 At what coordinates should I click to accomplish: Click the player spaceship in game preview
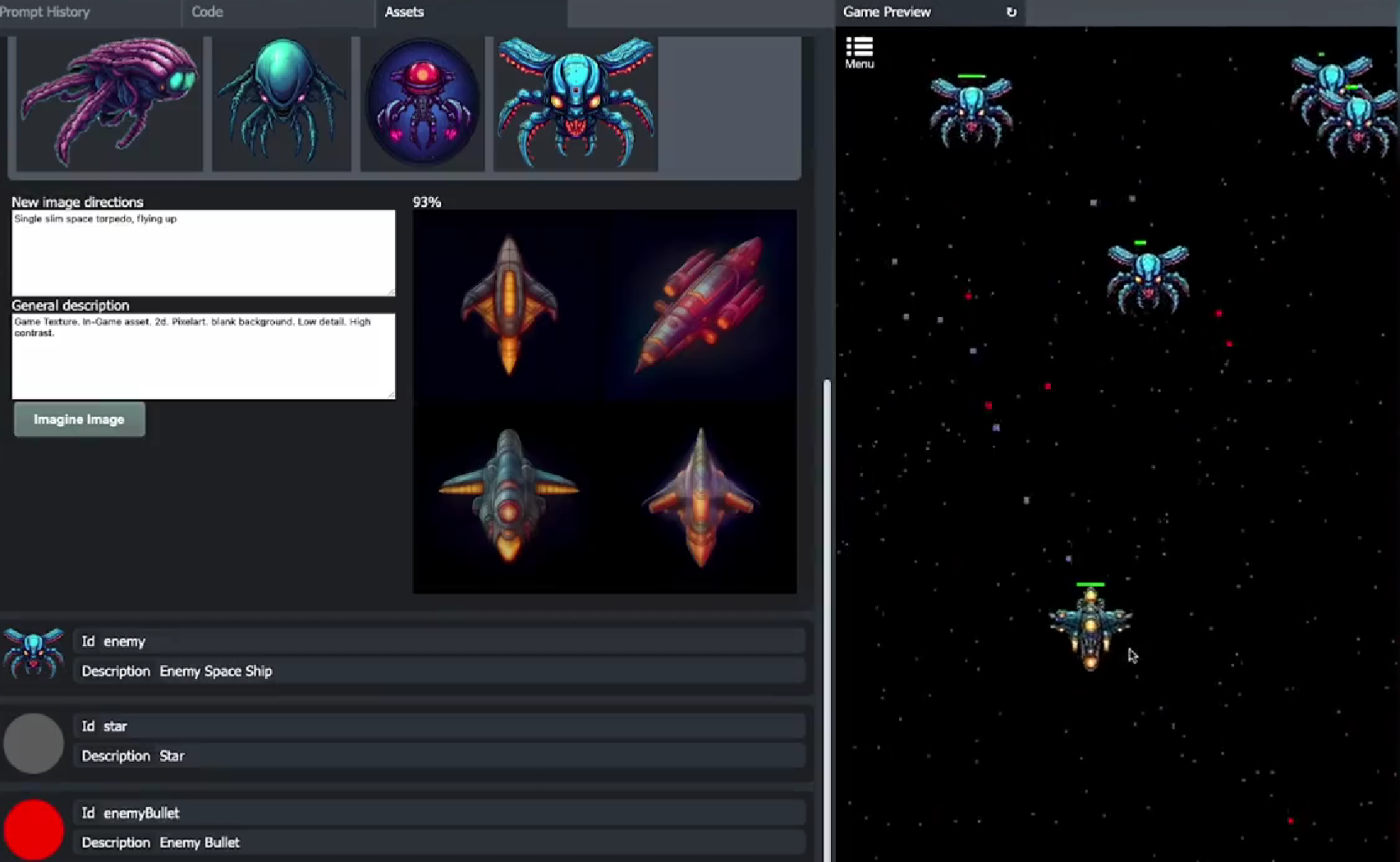1090,628
